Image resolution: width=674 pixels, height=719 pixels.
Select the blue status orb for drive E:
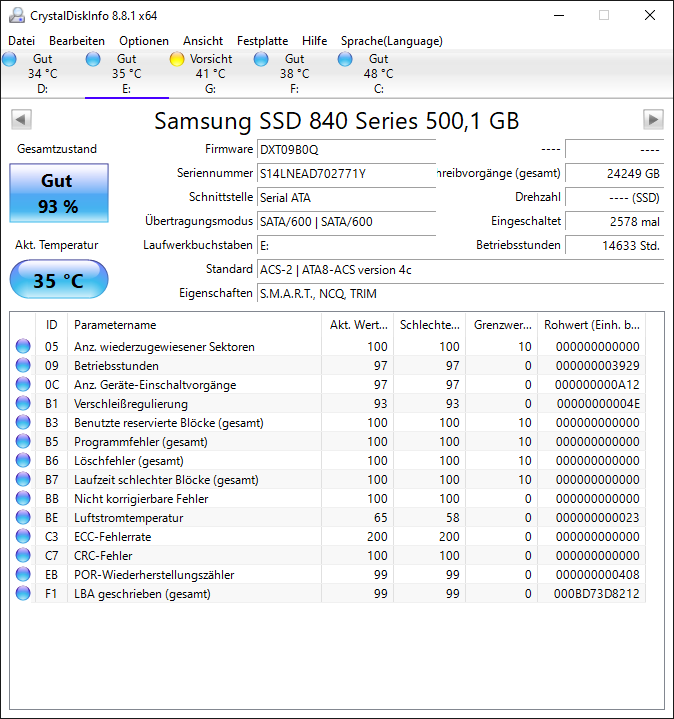pos(93,59)
